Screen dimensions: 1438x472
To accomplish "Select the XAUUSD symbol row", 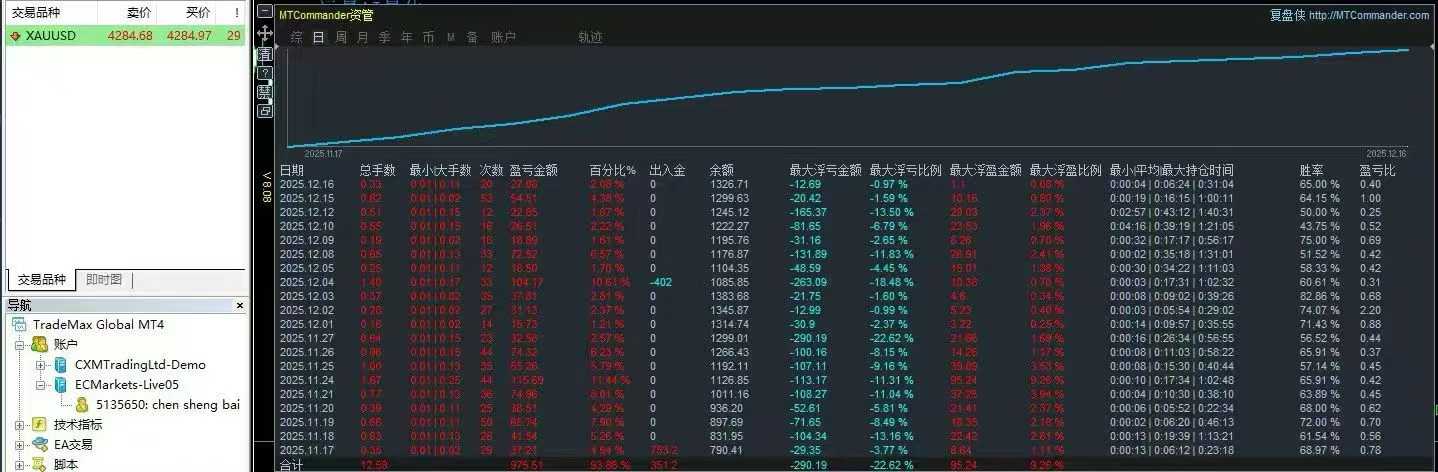I will pyautogui.click(x=125, y=35).
